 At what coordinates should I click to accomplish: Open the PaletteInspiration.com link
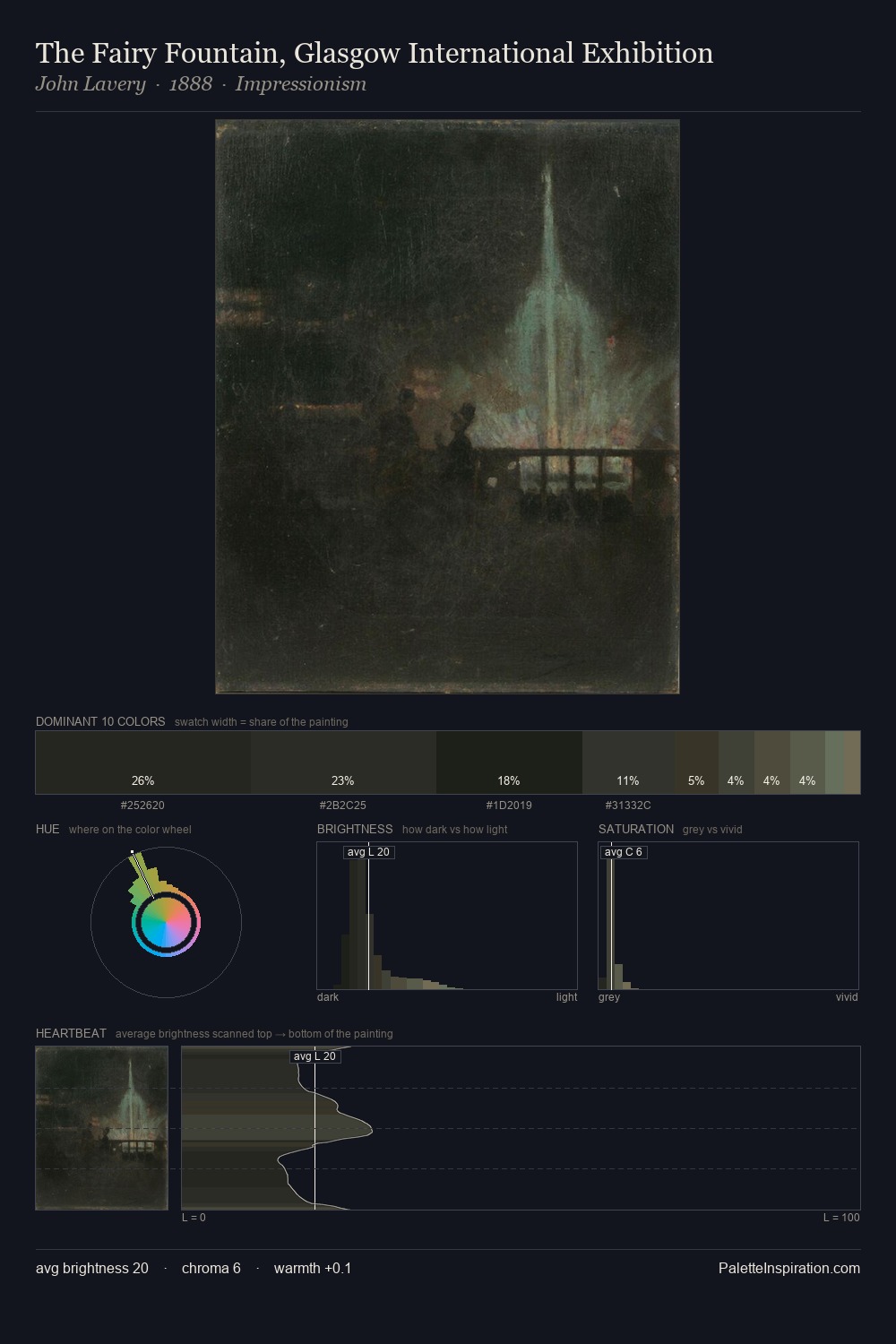click(789, 1269)
